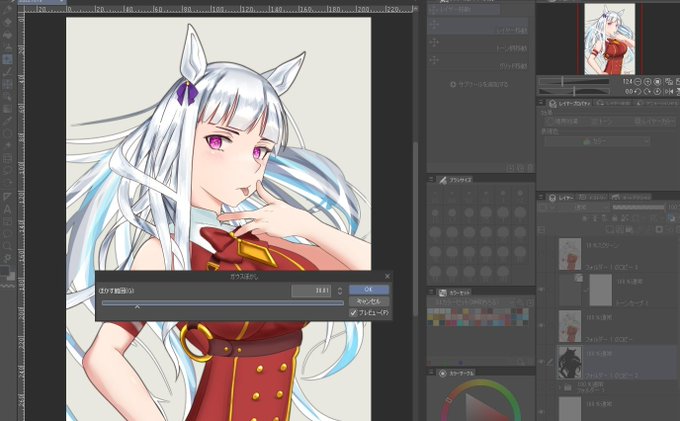Screen dimensions: 680x421
Task: Click the rotate right icon in navigator
Action: coord(647,91)
